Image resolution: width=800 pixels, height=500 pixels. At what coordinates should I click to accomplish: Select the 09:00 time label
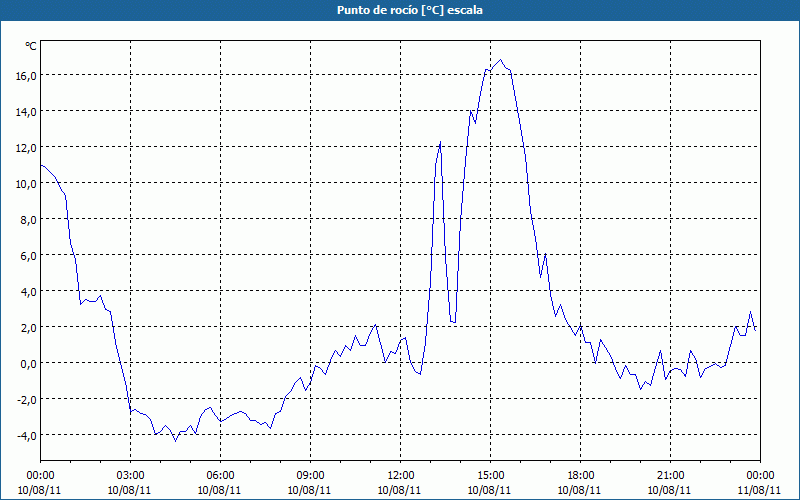tap(310, 475)
